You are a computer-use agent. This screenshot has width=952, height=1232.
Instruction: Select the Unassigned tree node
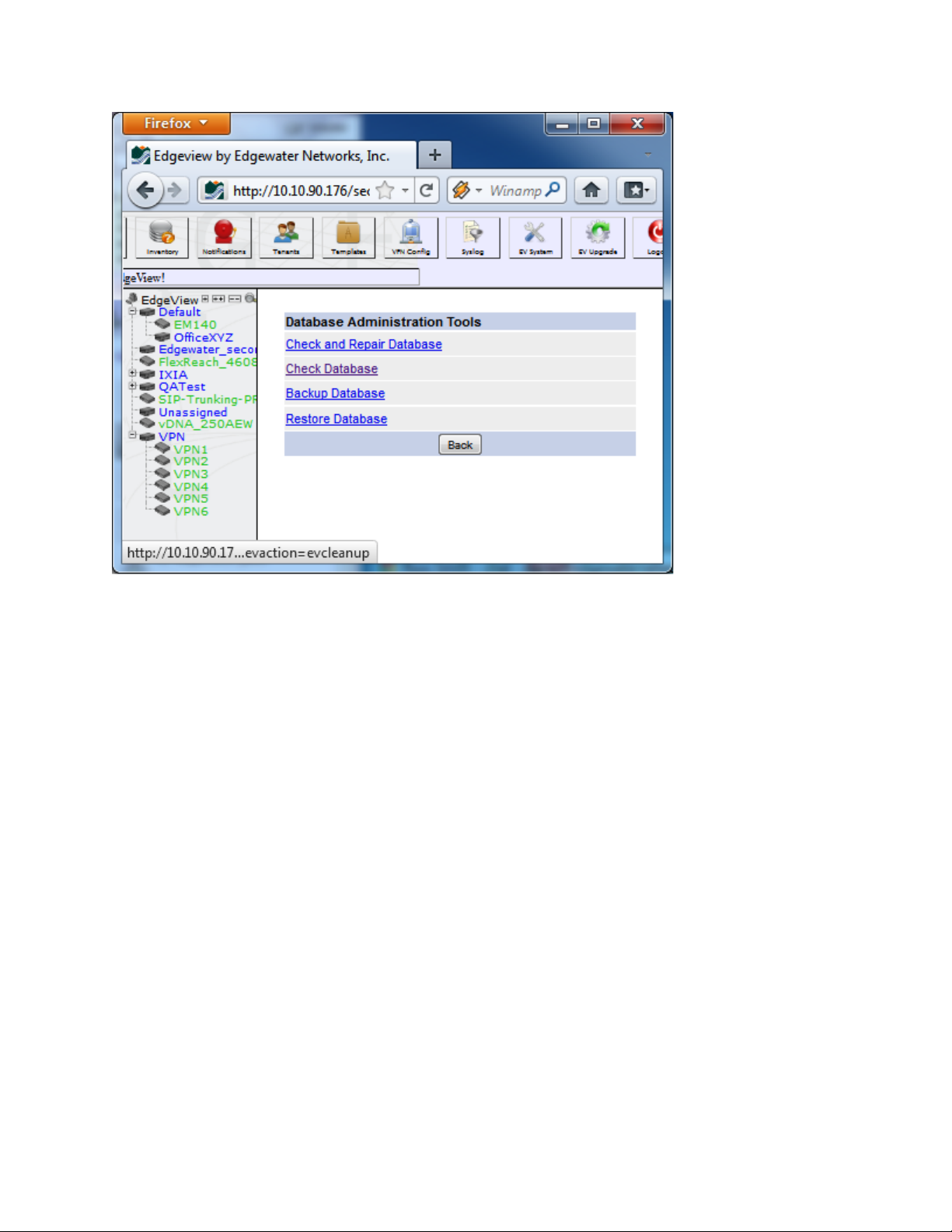tap(193, 412)
